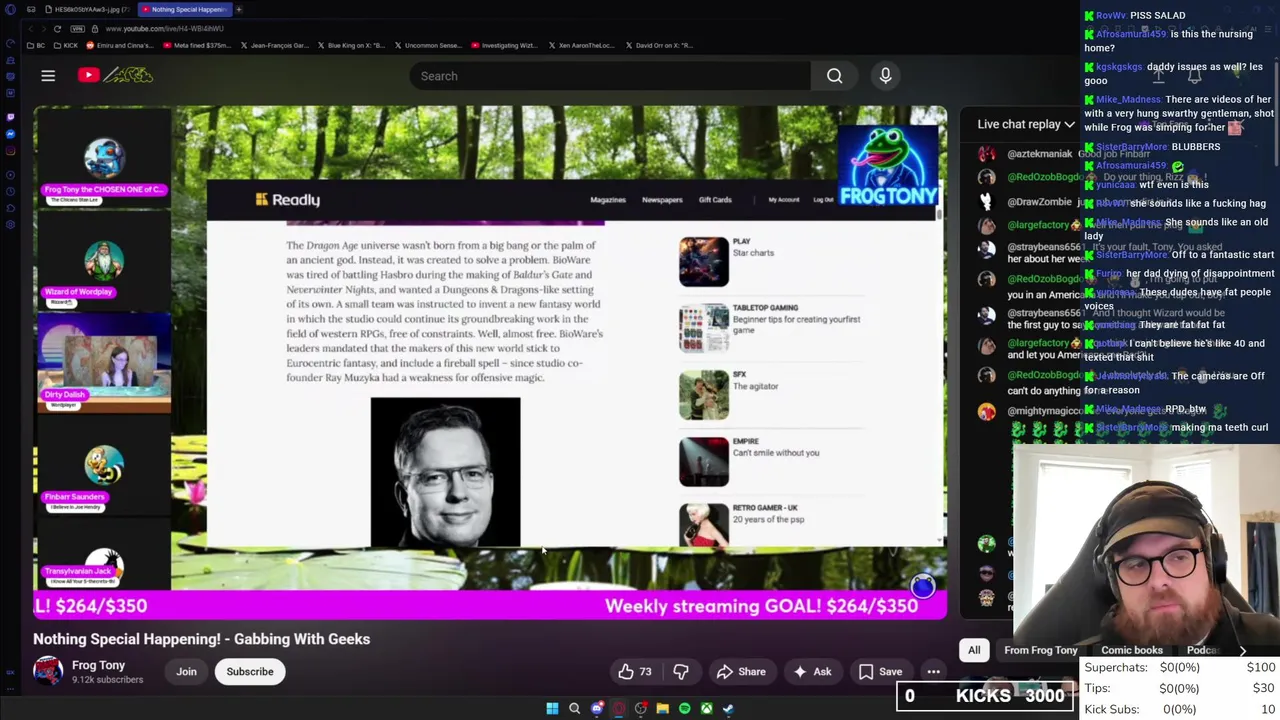Click the Subscribe button
Screen dimensions: 1280x720
tap(250, 672)
